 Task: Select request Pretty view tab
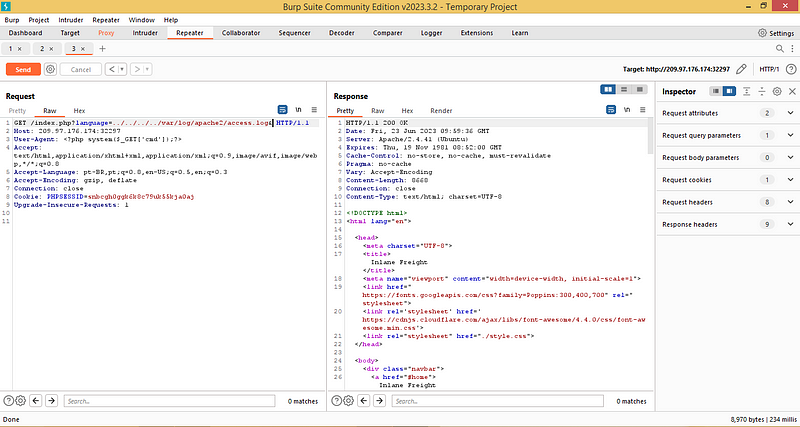coord(17,111)
